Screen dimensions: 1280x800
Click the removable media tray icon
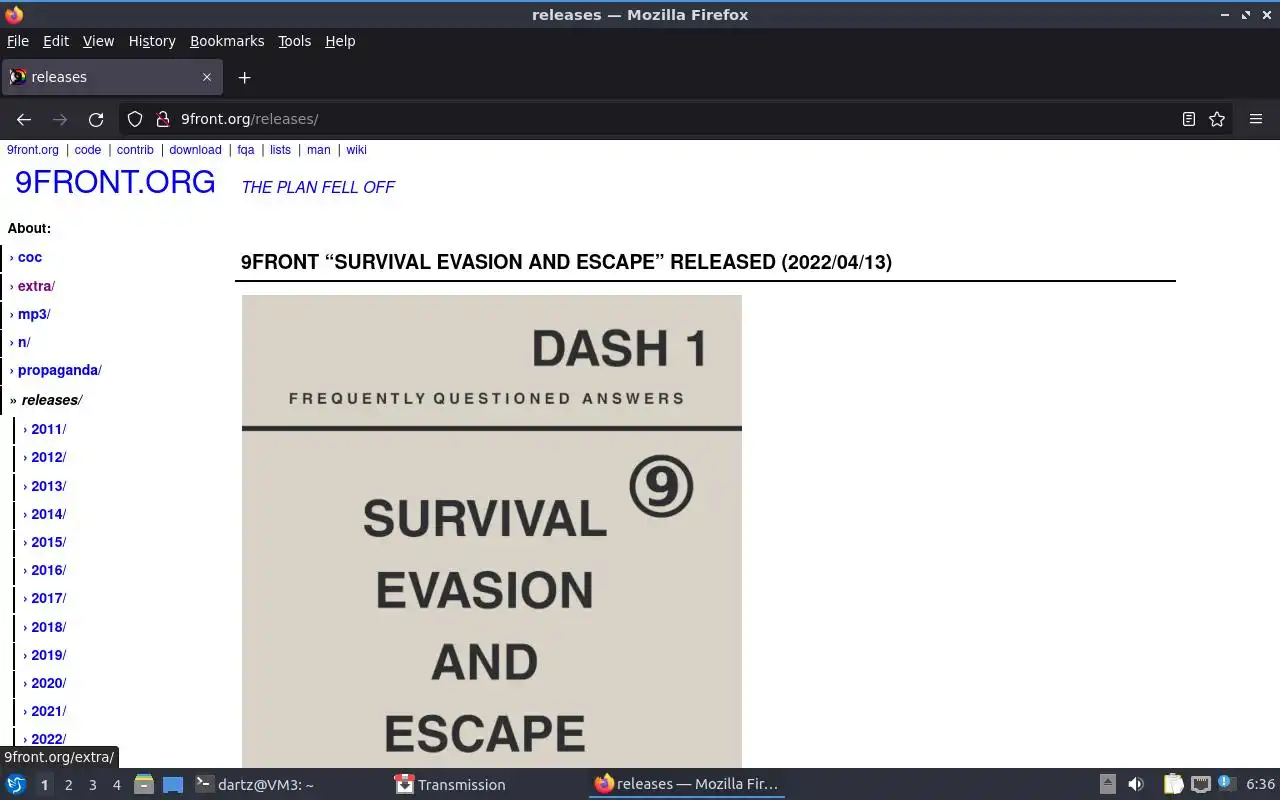pos(1108,785)
